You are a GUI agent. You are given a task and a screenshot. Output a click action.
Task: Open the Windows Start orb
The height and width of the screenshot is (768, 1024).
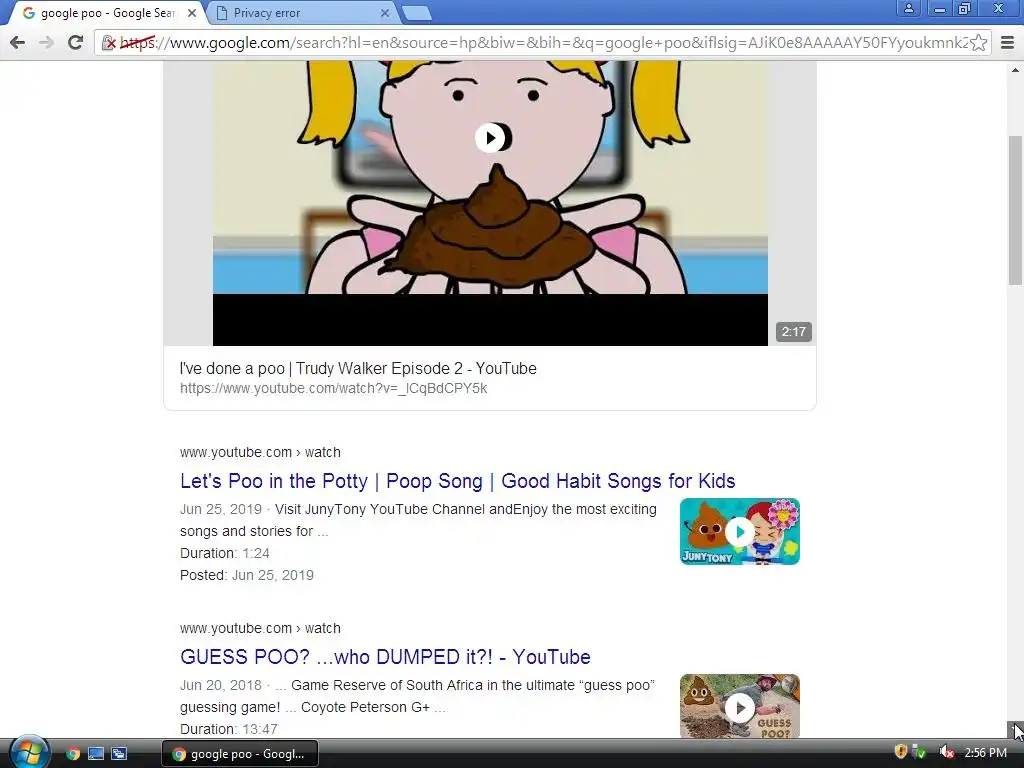click(x=29, y=752)
